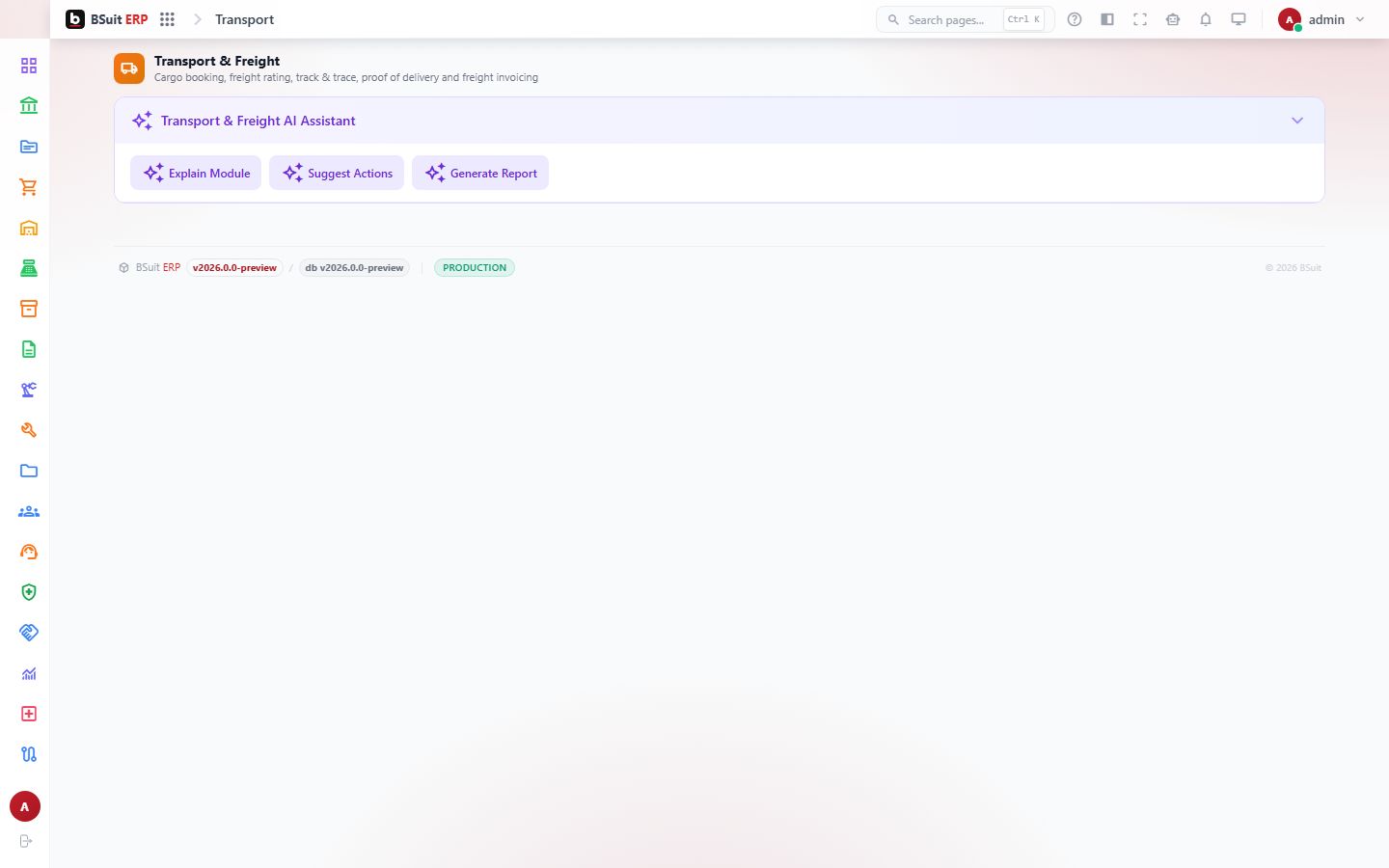Image resolution: width=1389 pixels, height=868 pixels.
Task: Open the blue route path icon in the sidebar
Action: 29,754
